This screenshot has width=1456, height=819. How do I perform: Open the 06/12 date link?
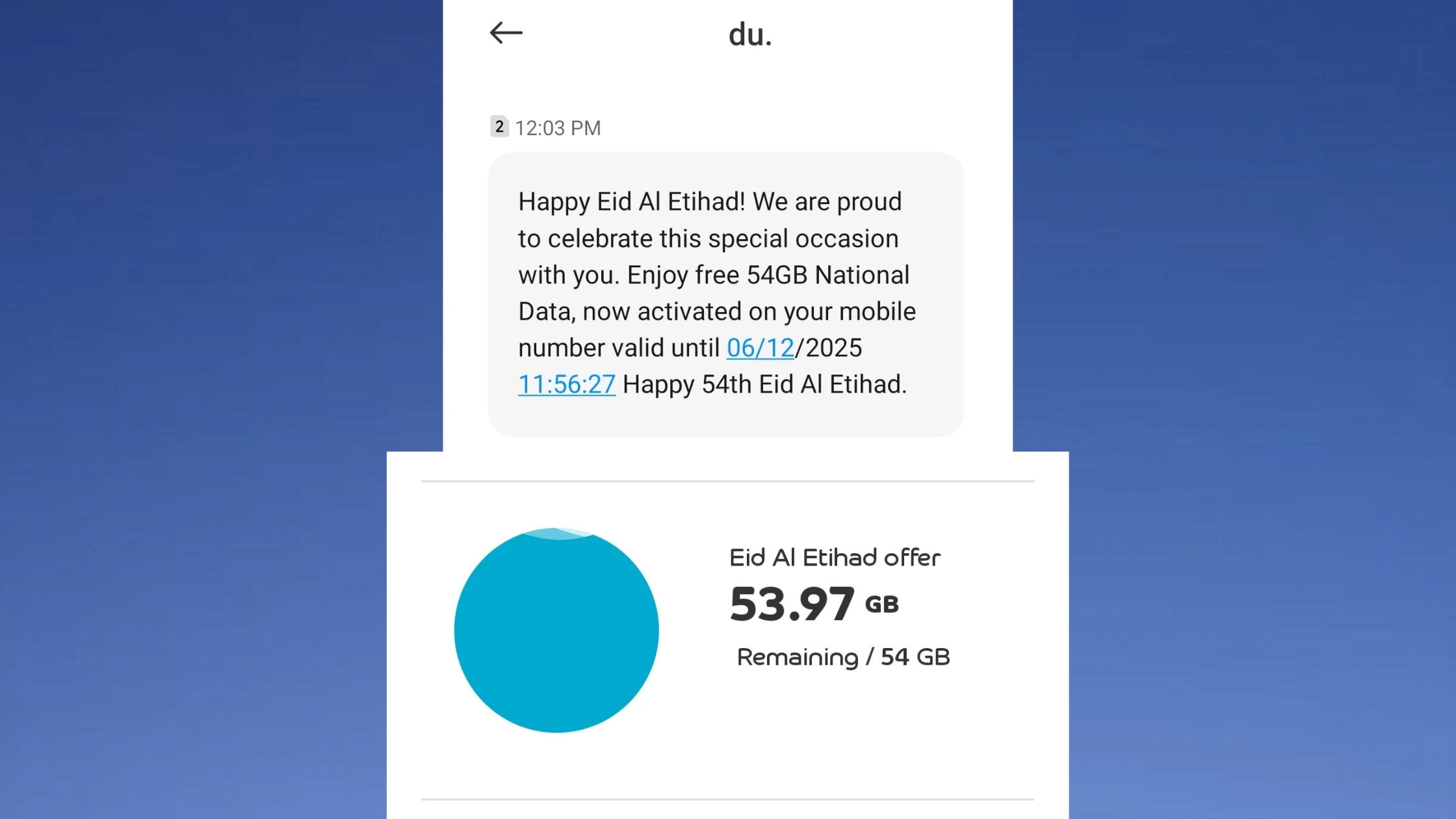(759, 348)
